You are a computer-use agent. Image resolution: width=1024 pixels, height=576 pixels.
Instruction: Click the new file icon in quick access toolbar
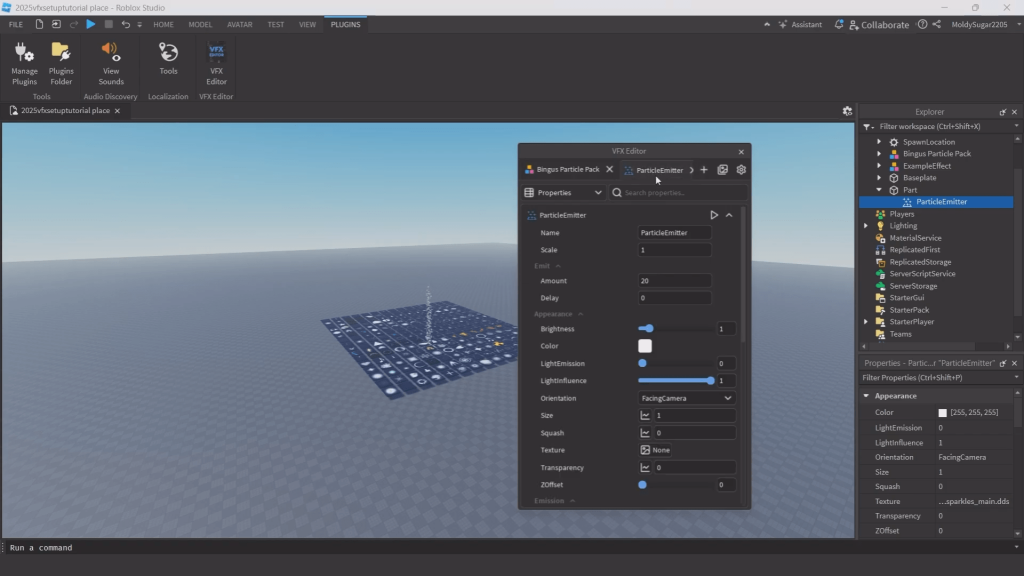coord(39,24)
